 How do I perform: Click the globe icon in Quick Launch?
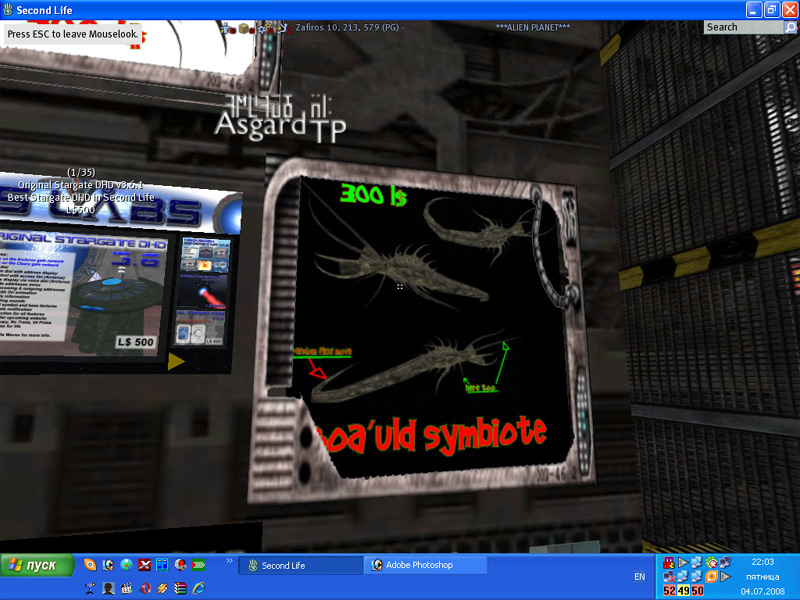click(126, 565)
